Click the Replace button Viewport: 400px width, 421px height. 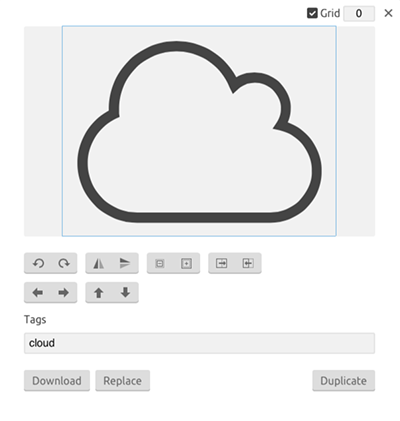pyautogui.click(x=123, y=381)
